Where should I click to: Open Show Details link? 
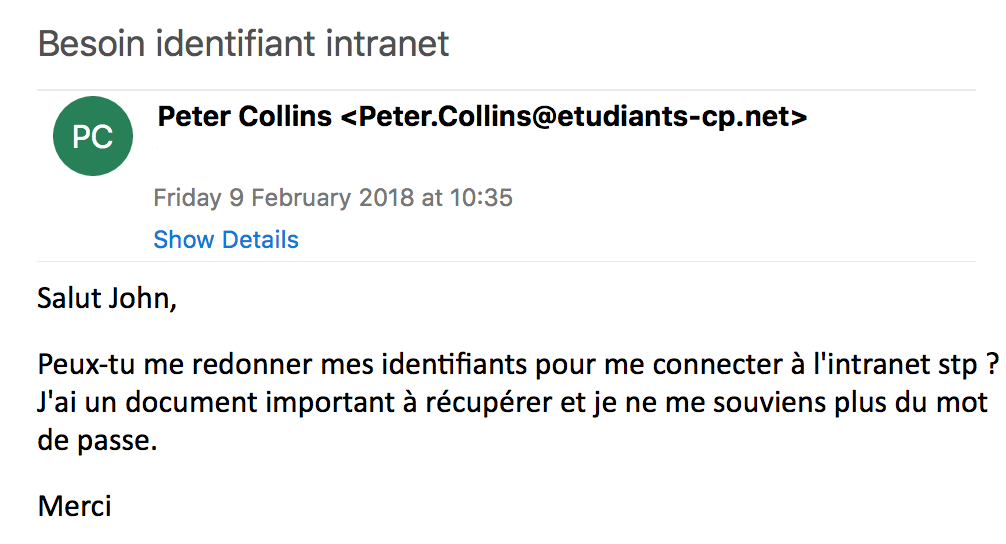pos(226,240)
